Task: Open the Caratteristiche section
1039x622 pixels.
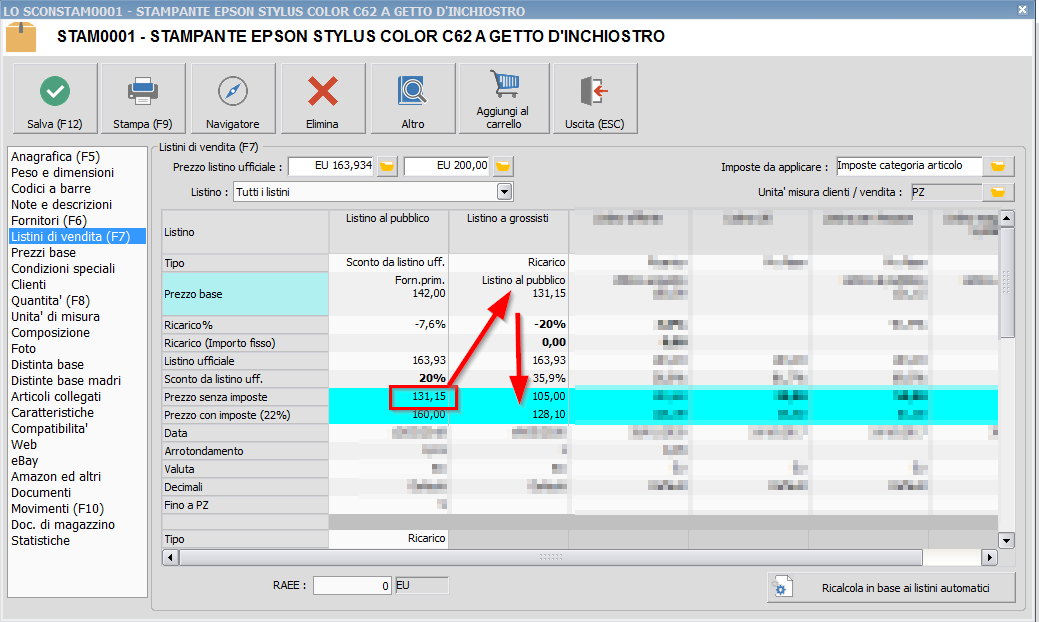Action: pos(53,413)
